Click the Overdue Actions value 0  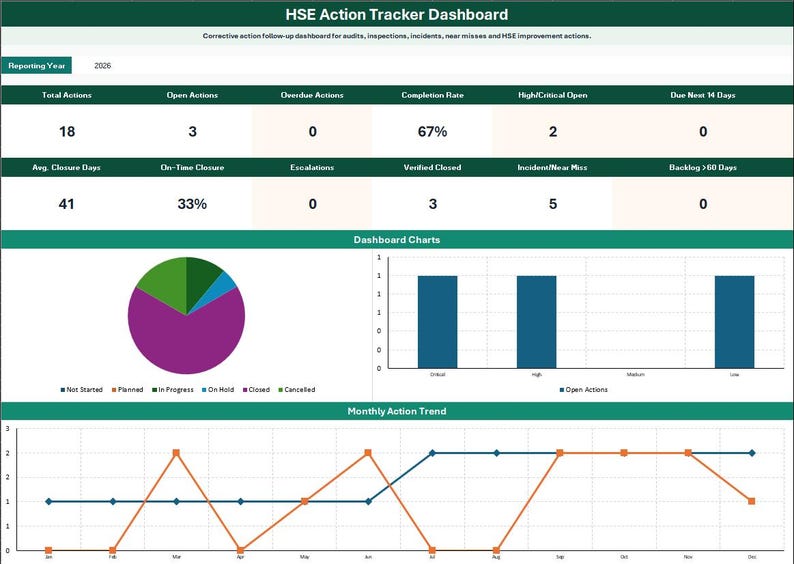pyautogui.click(x=312, y=132)
